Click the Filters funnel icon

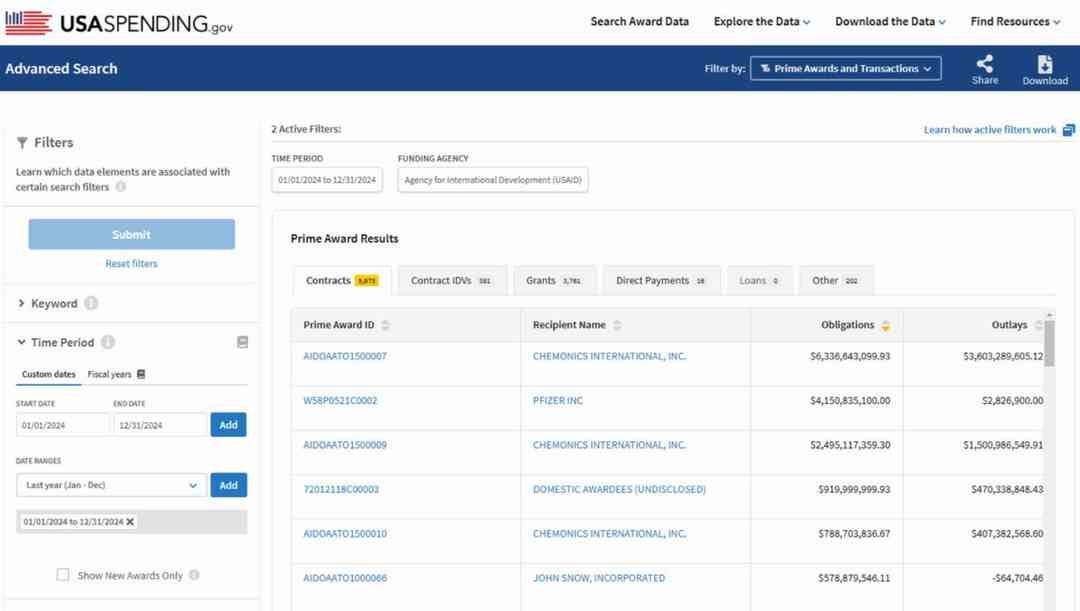(x=22, y=143)
